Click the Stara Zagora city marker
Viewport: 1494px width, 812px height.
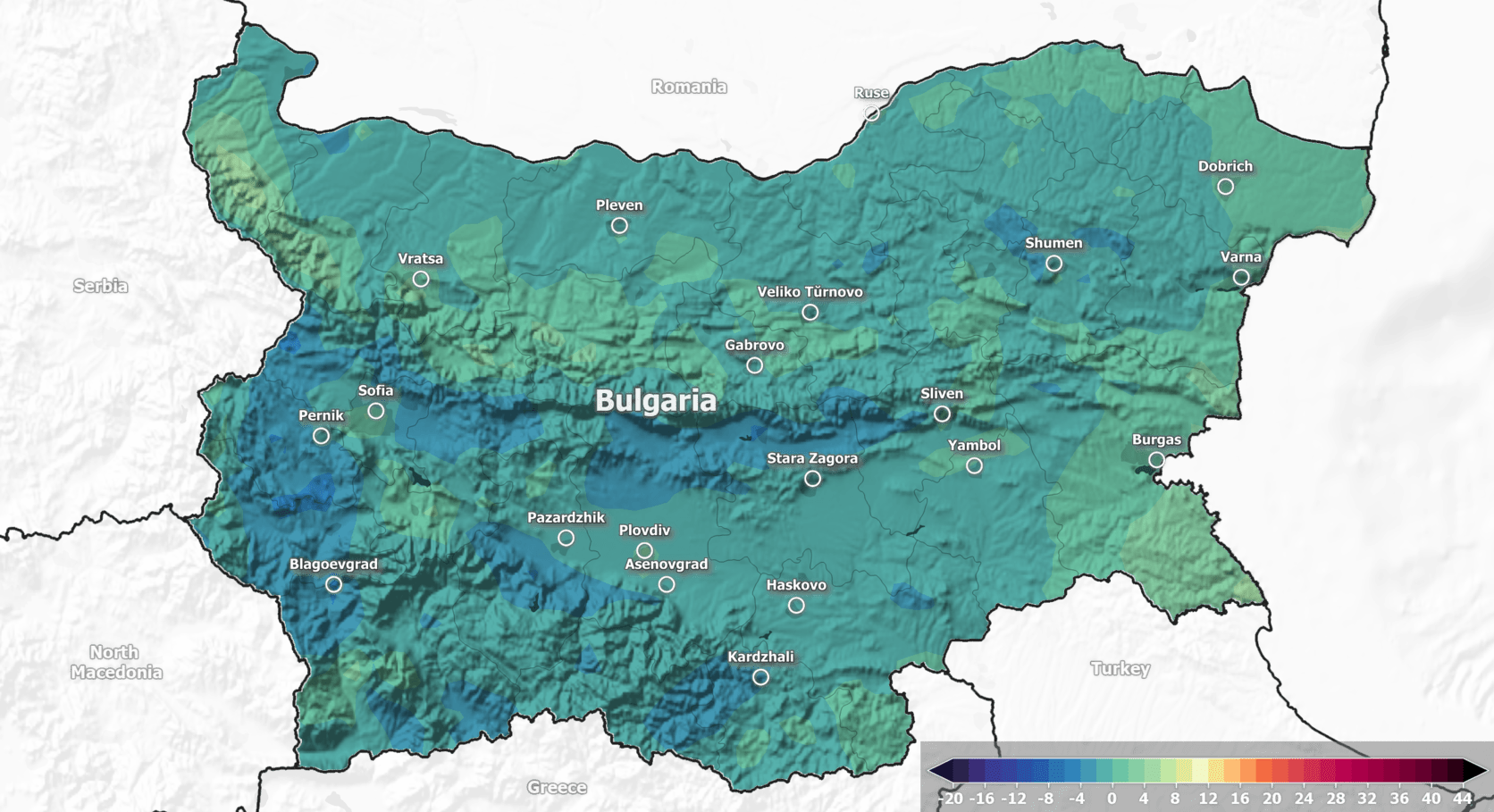[x=812, y=479]
